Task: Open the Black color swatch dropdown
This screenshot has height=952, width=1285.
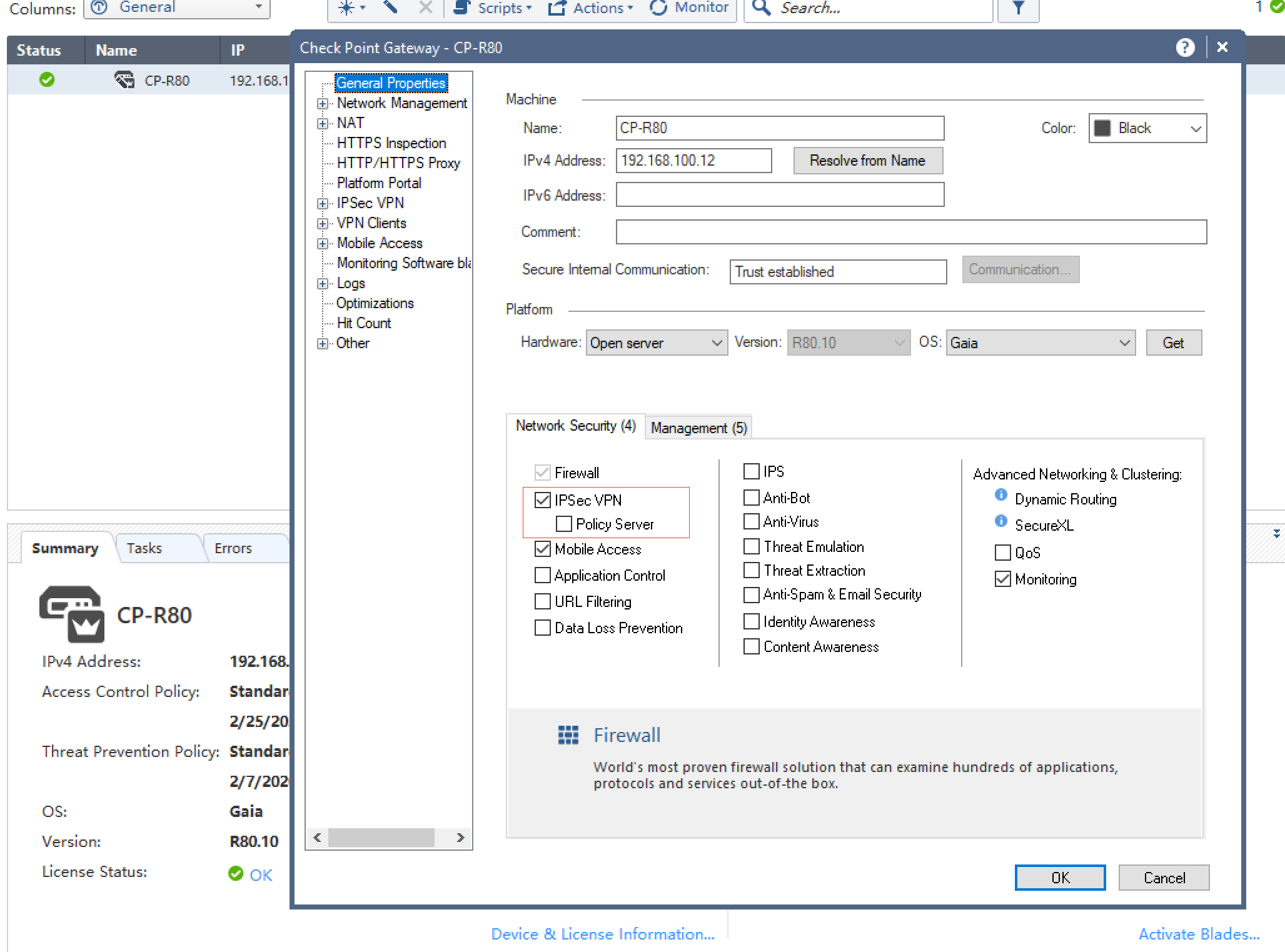Action: click(x=1147, y=128)
